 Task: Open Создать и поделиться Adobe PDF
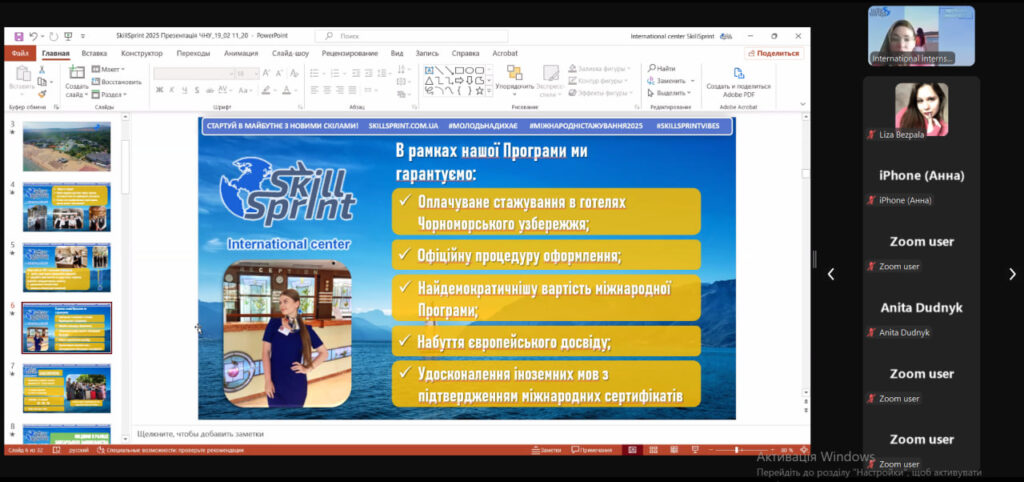click(738, 80)
